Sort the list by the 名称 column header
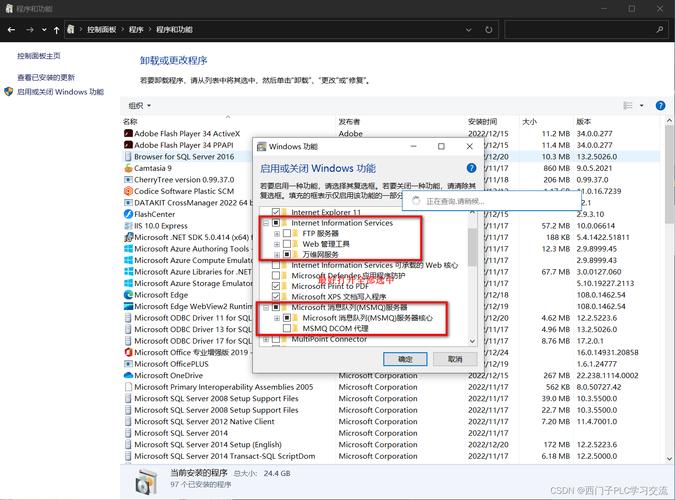Image resolution: width=675 pixels, height=500 pixels. [x=130, y=122]
